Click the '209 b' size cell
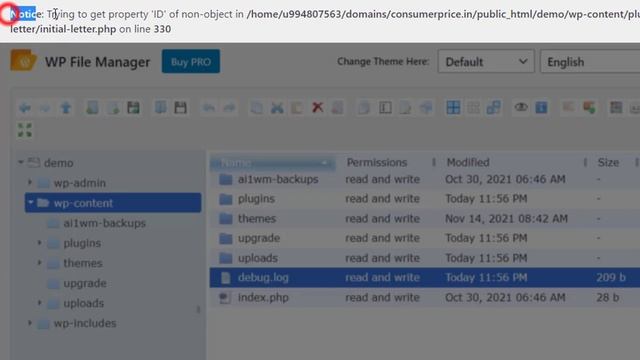The width and height of the screenshot is (640, 360). (x=611, y=278)
